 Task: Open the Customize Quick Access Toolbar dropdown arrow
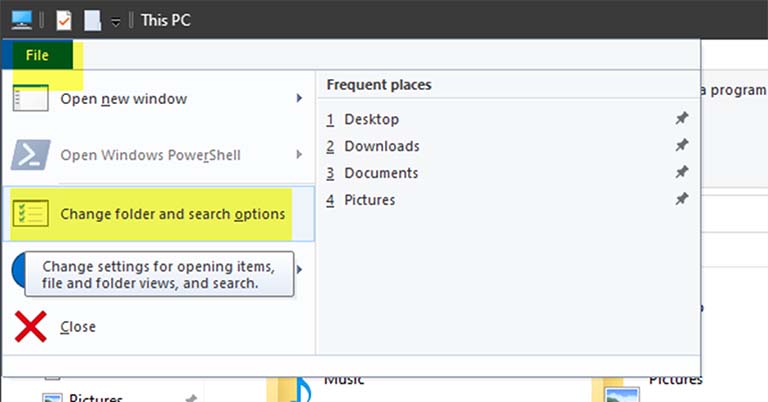tap(116, 21)
